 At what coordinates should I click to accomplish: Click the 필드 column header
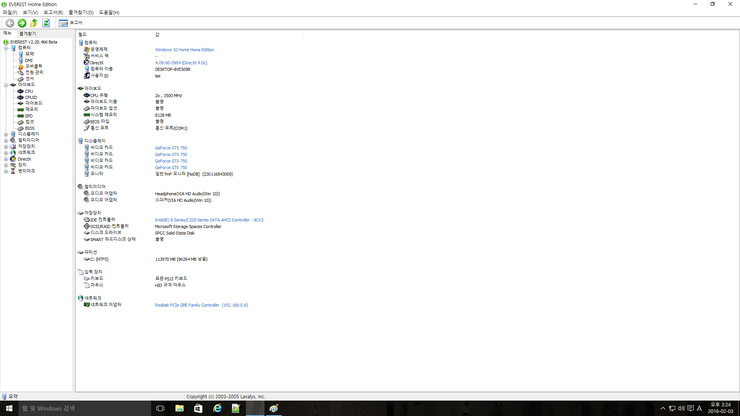pyautogui.click(x=115, y=34)
